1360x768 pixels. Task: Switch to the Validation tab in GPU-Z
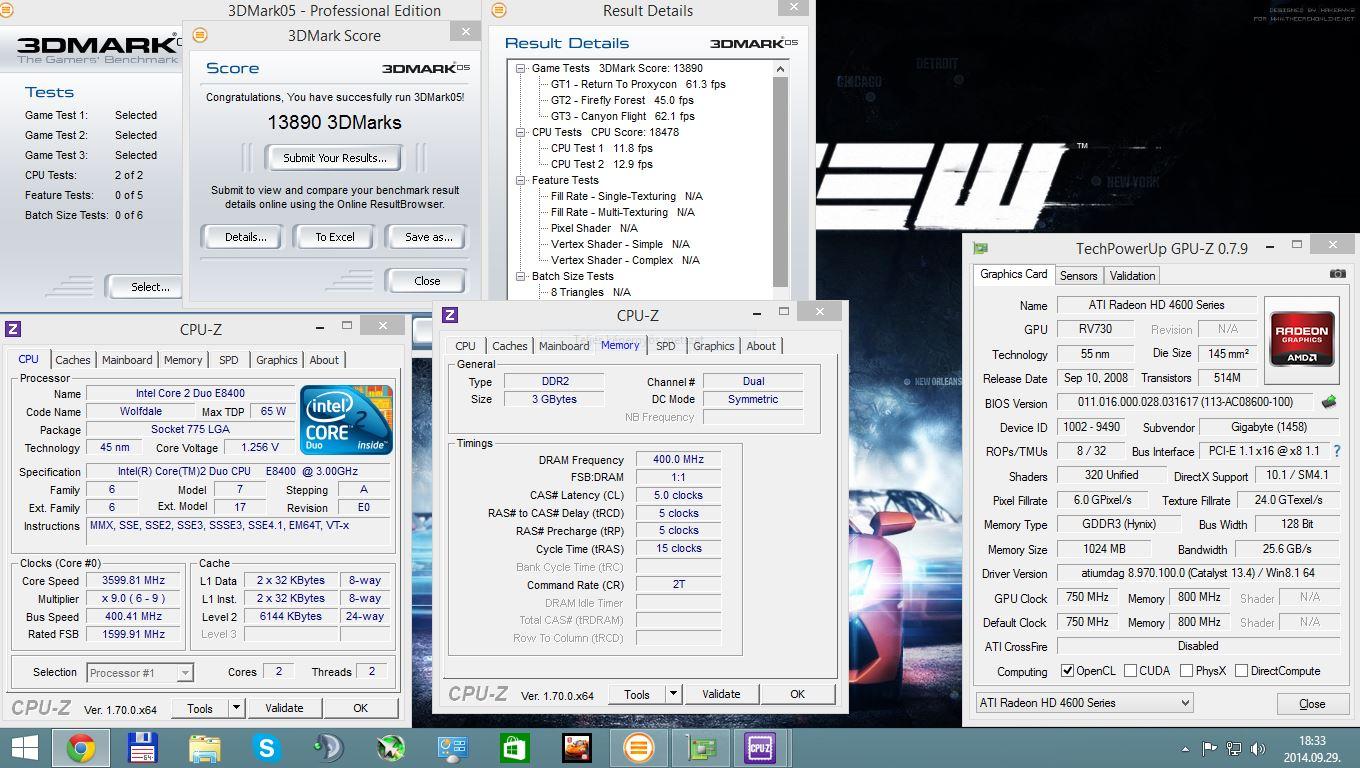tap(1132, 276)
